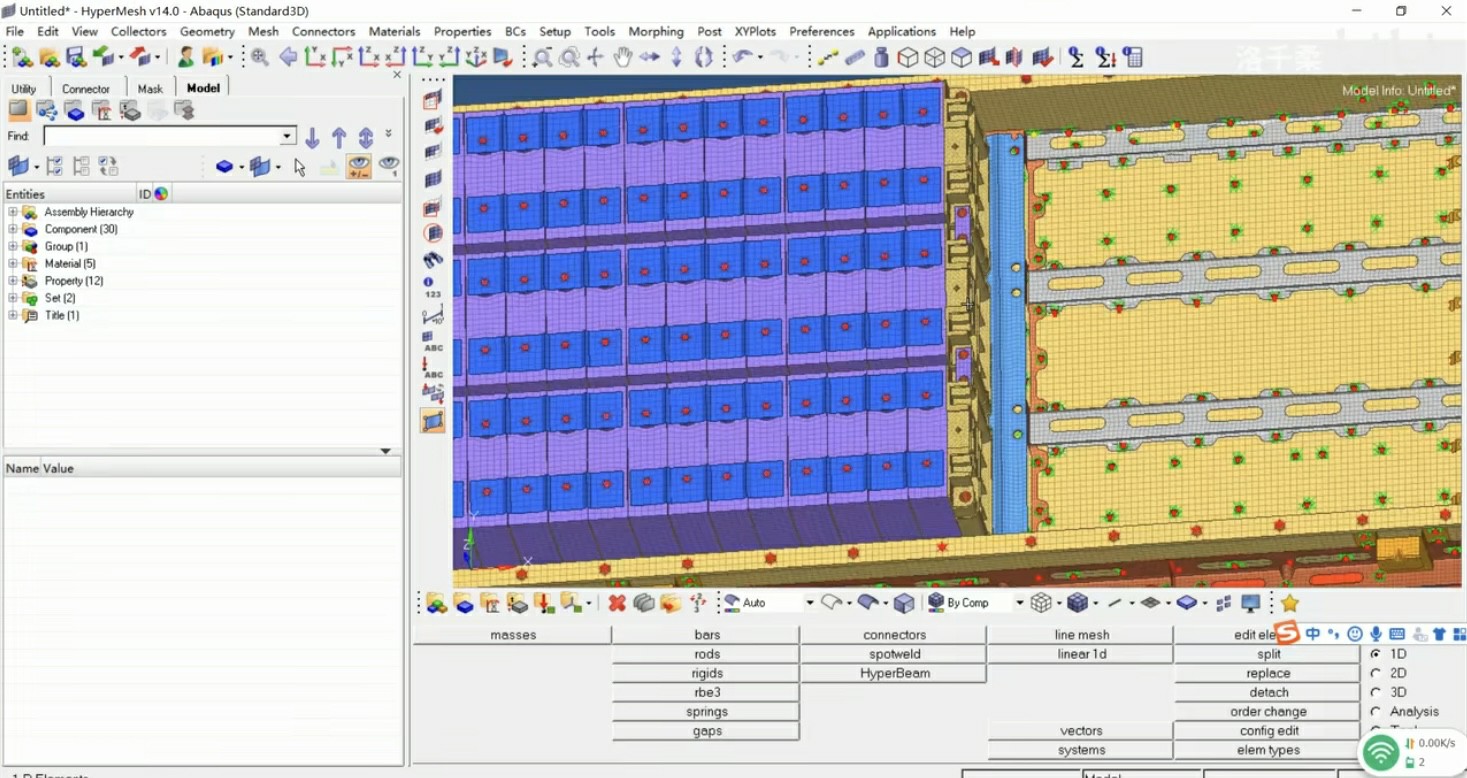The height and width of the screenshot is (778, 1467).
Task: Click the circle zoom magnifier icon
Action: [569, 57]
